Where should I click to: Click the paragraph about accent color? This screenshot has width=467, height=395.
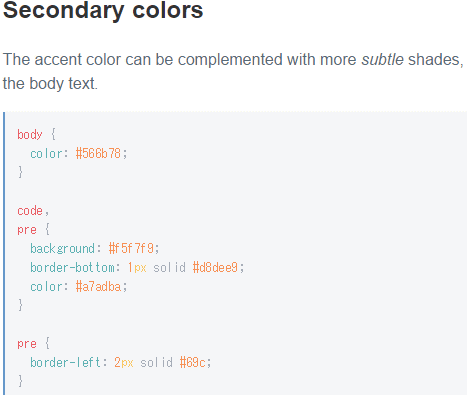(x=233, y=71)
